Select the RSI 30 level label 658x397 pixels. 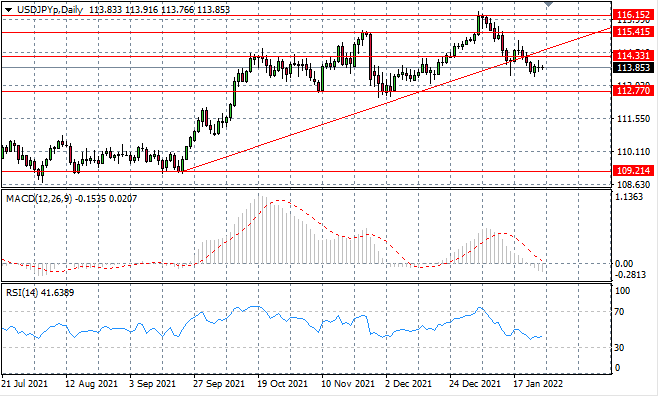click(x=619, y=347)
